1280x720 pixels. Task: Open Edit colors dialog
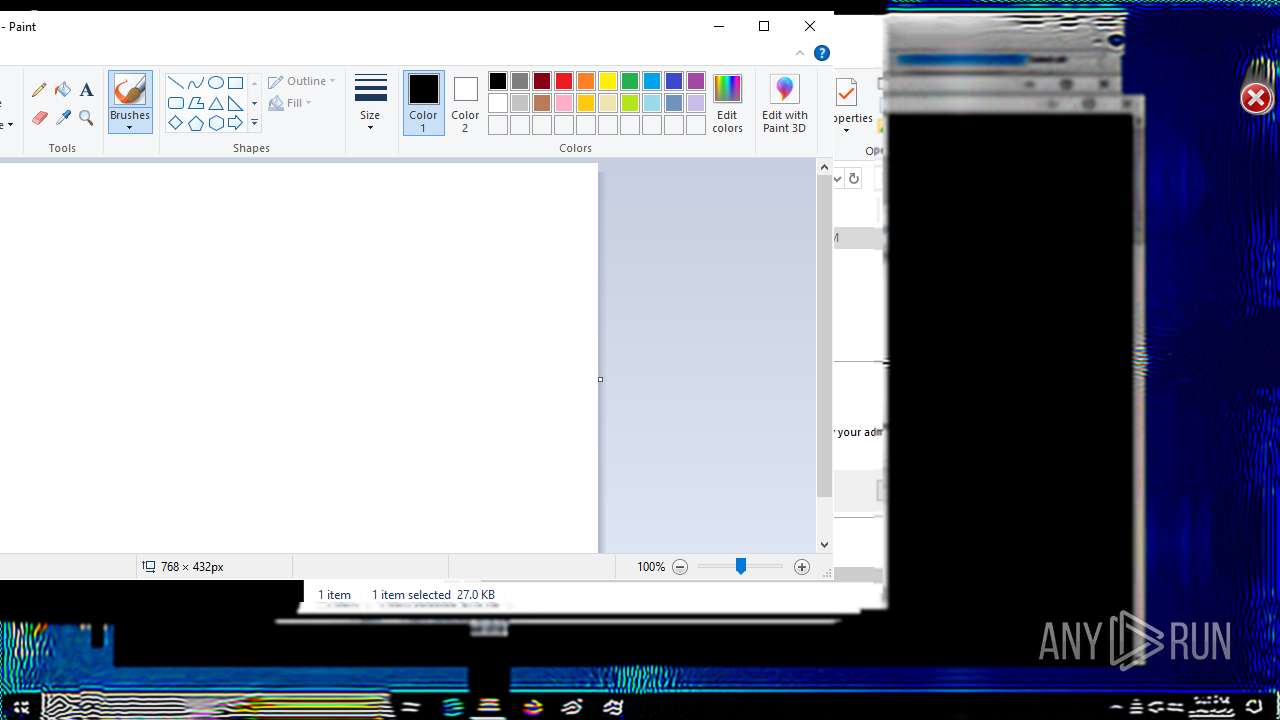[x=727, y=103]
